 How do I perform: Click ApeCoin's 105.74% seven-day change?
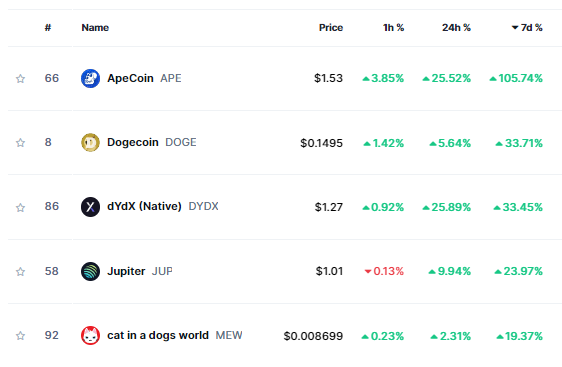[516, 78]
